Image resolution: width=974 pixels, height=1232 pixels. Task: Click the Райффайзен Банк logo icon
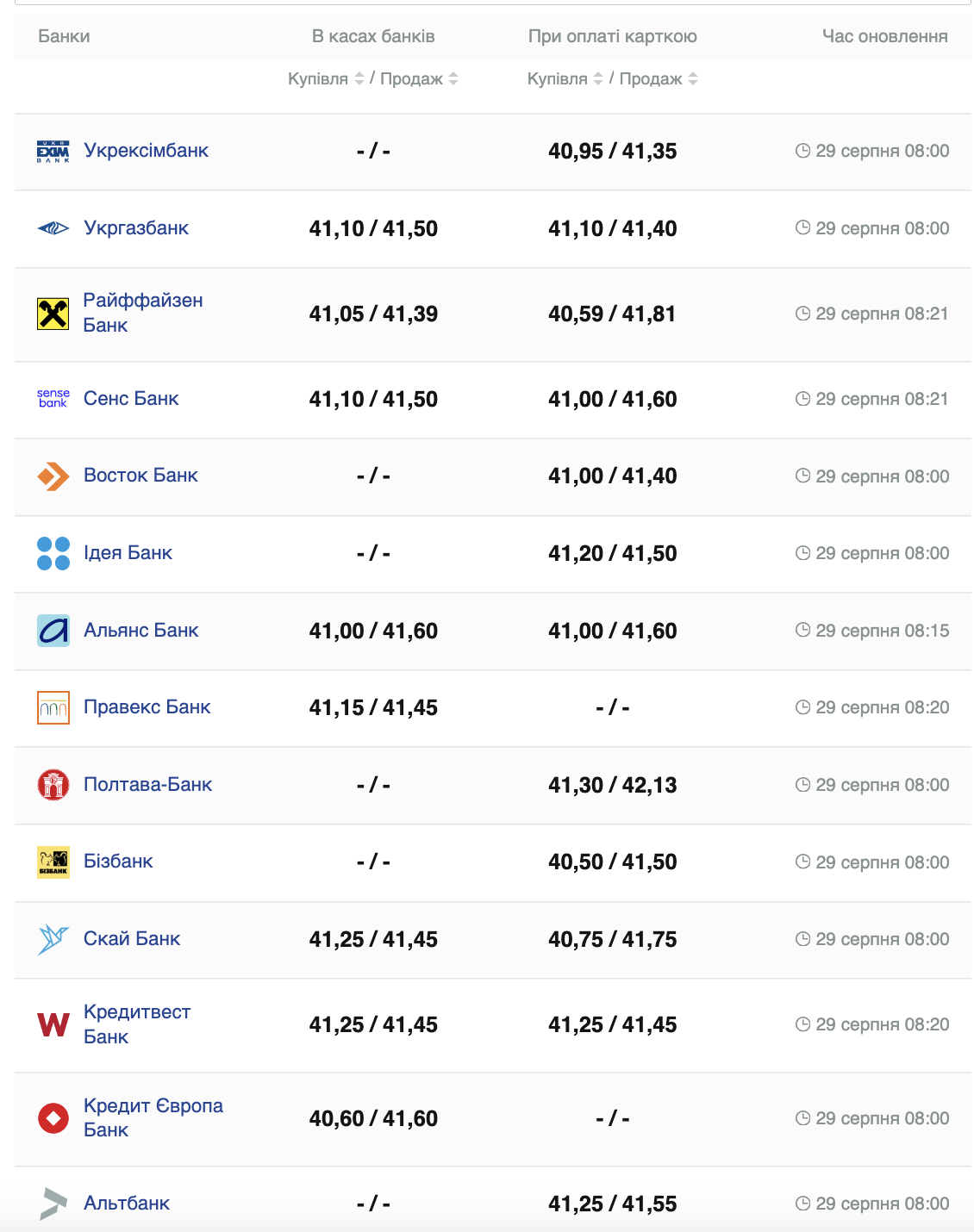point(53,314)
